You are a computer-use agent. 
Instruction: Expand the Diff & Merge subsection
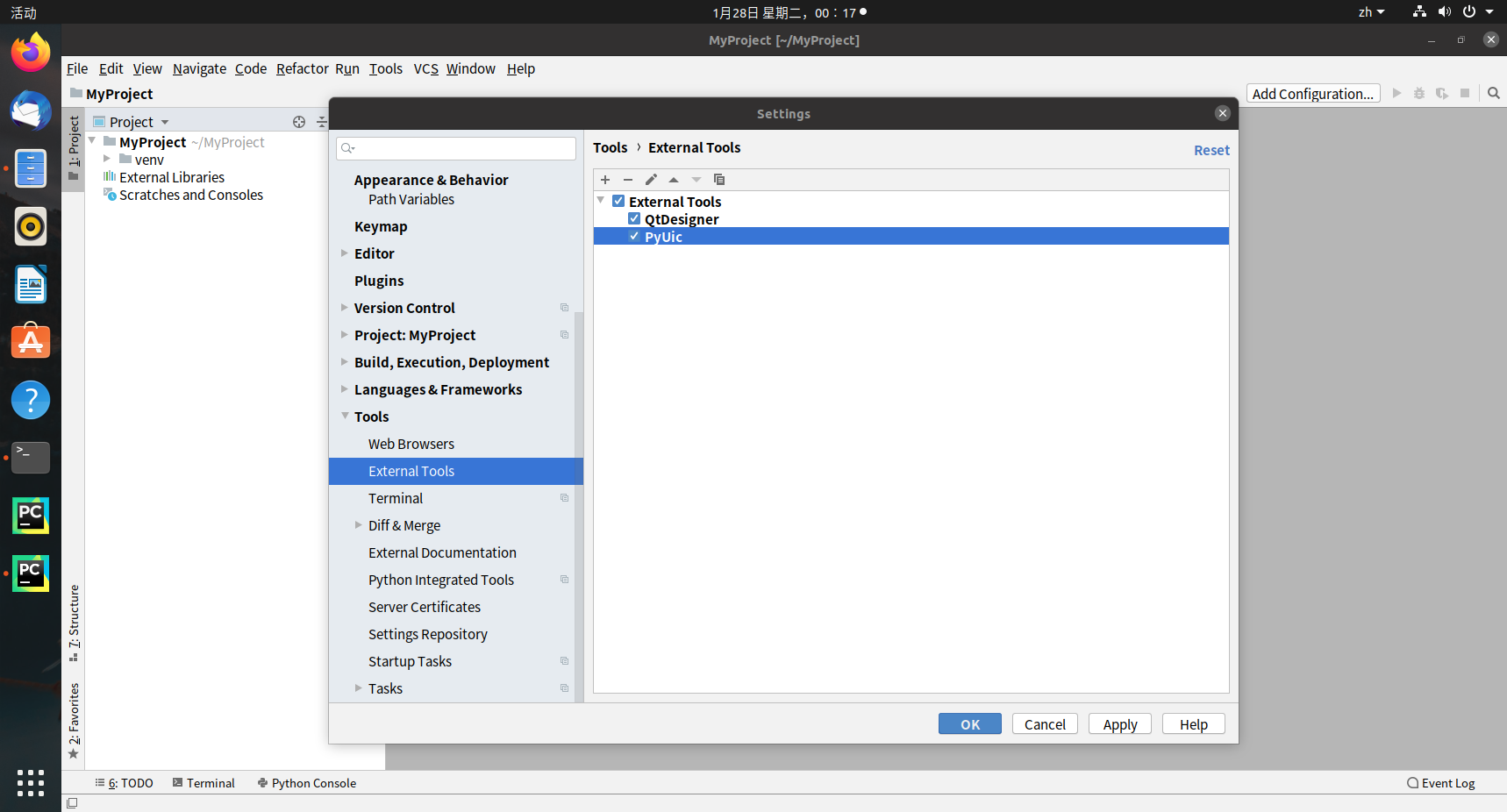[x=359, y=524]
